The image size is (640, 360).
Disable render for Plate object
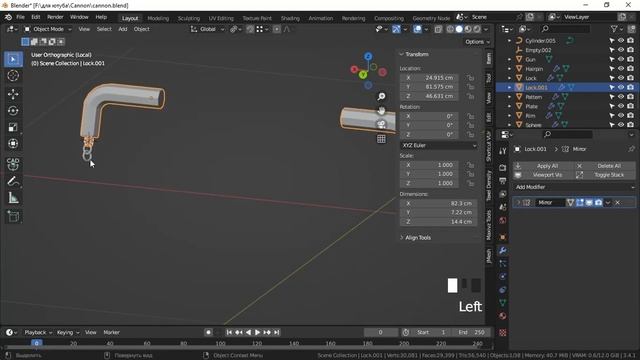click(x=631, y=106)
